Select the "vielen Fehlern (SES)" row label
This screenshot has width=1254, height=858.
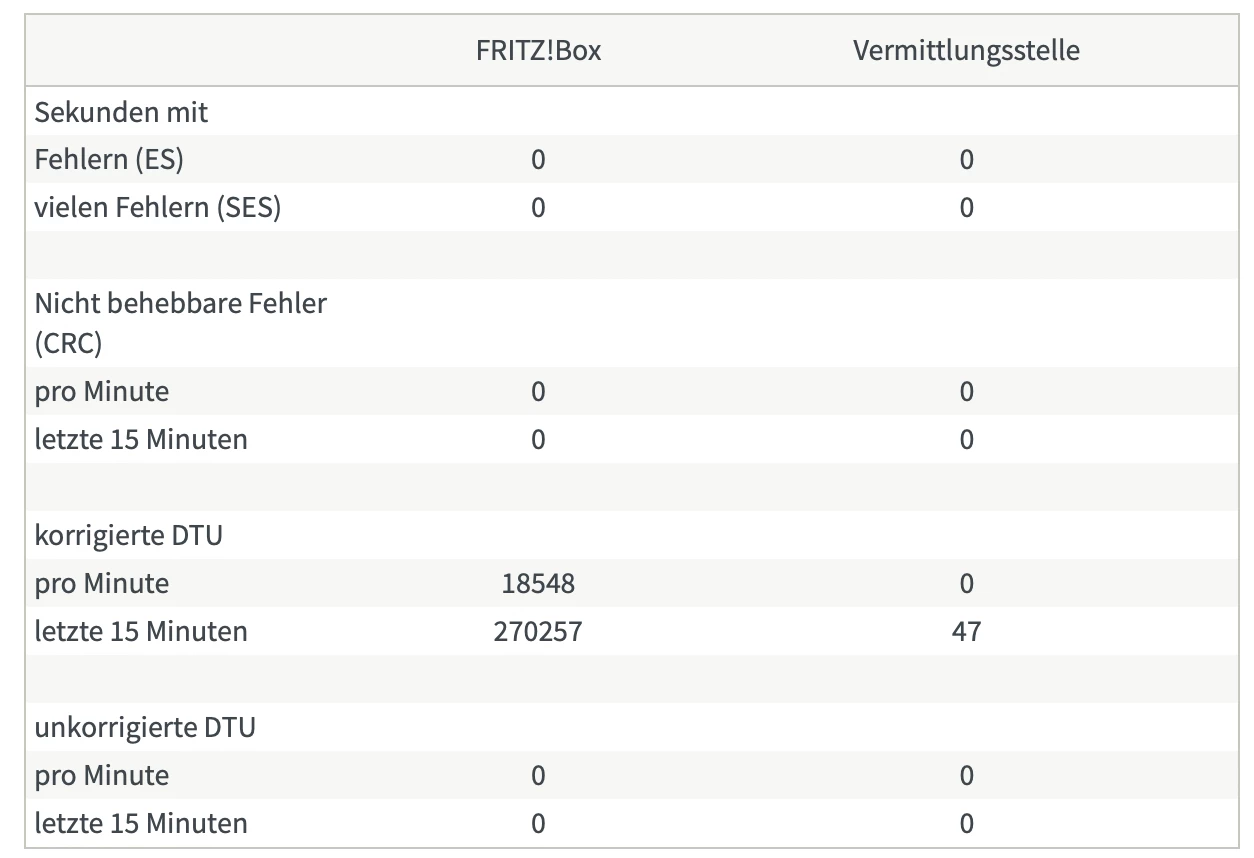pos(157,208)
